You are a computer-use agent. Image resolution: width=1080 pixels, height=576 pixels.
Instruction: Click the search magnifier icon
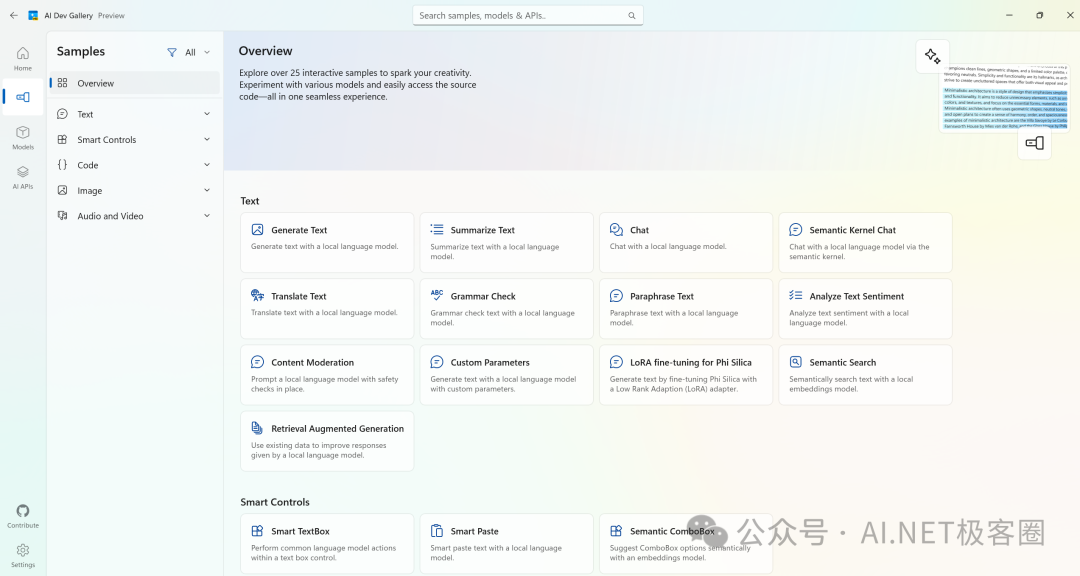point(632,15)
